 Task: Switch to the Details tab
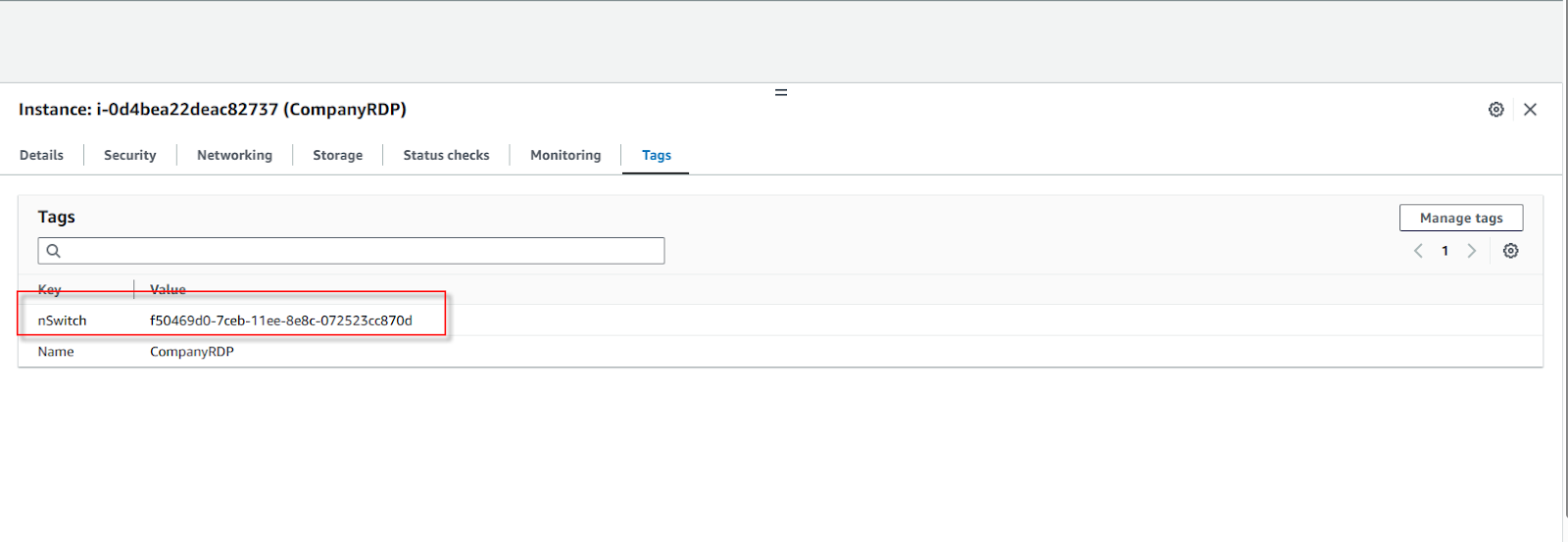coord(41,155)
